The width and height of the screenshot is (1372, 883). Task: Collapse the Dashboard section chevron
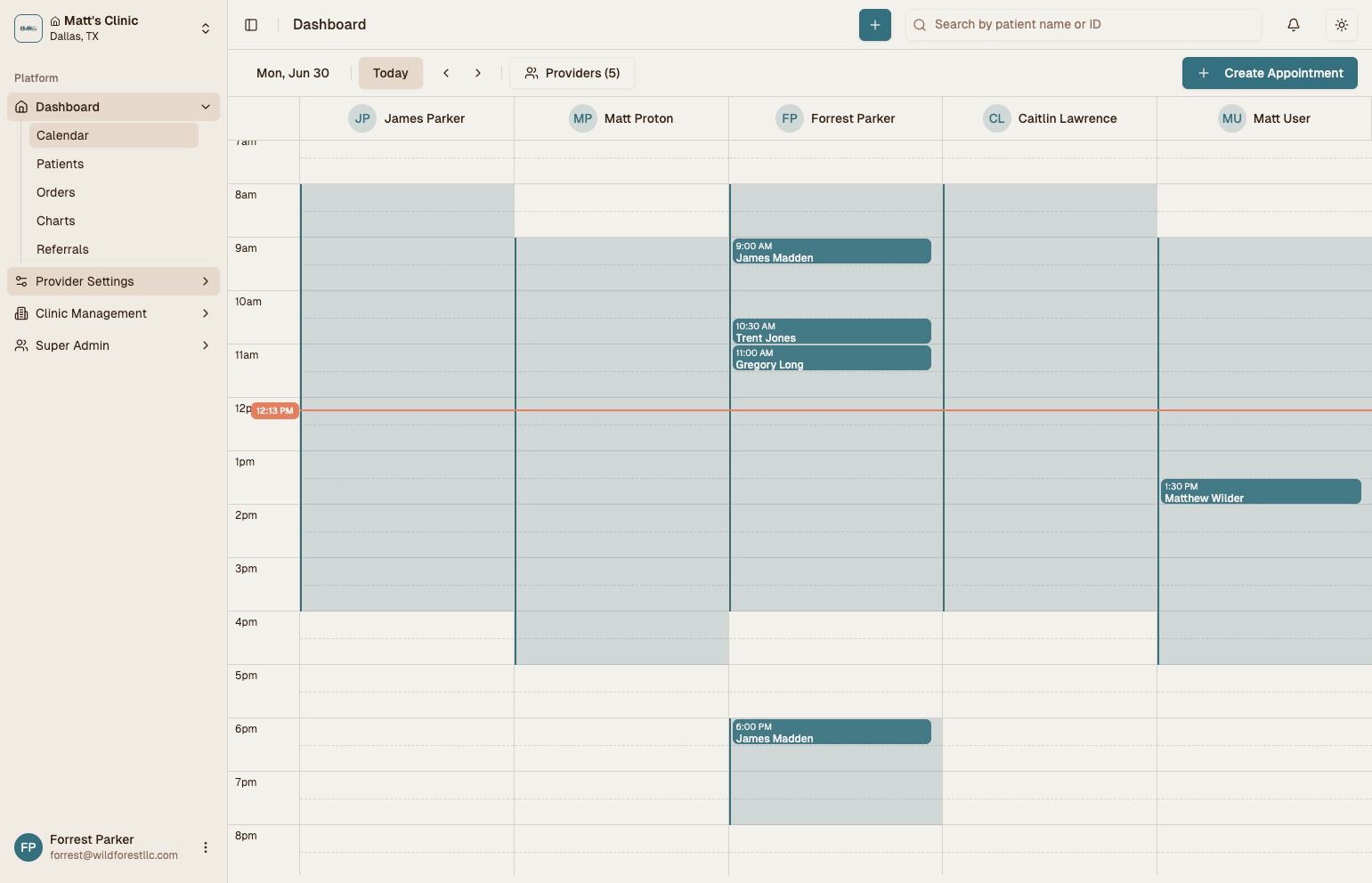[x=206, y=107]
